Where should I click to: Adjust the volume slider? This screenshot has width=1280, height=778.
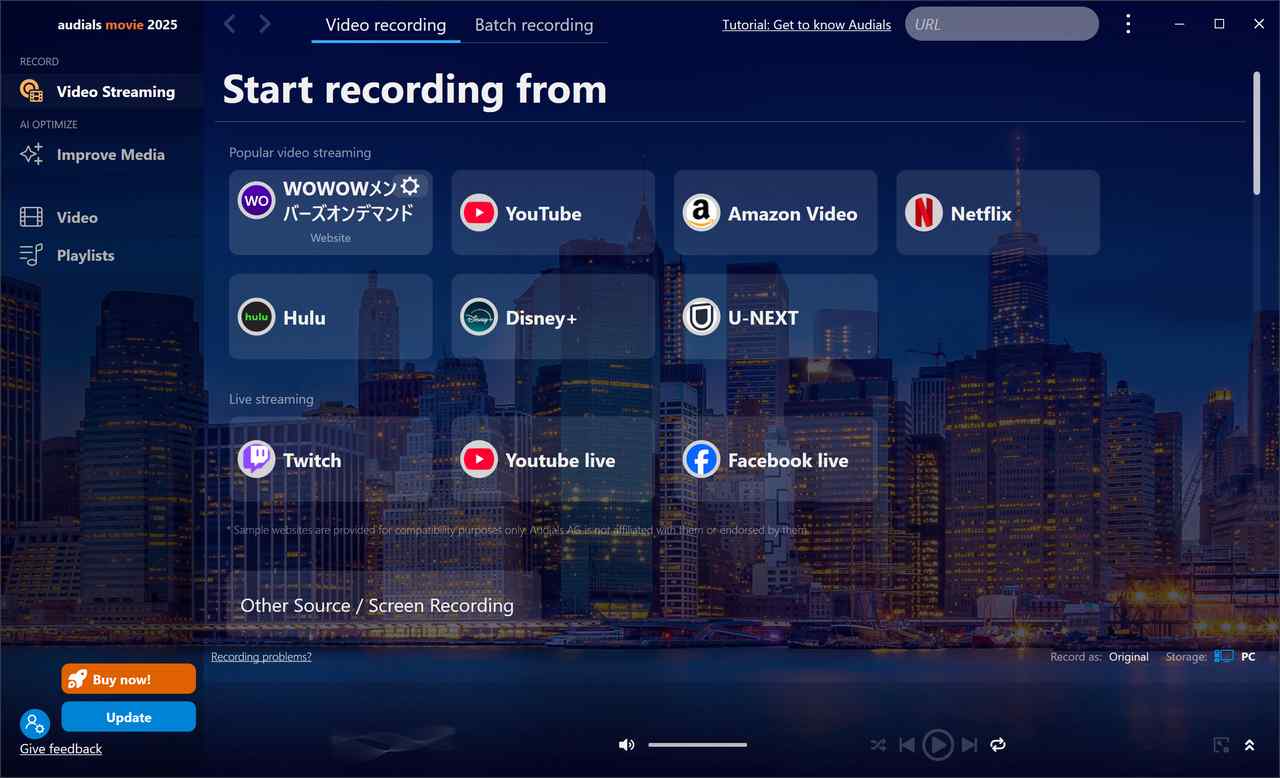point(697,744)
